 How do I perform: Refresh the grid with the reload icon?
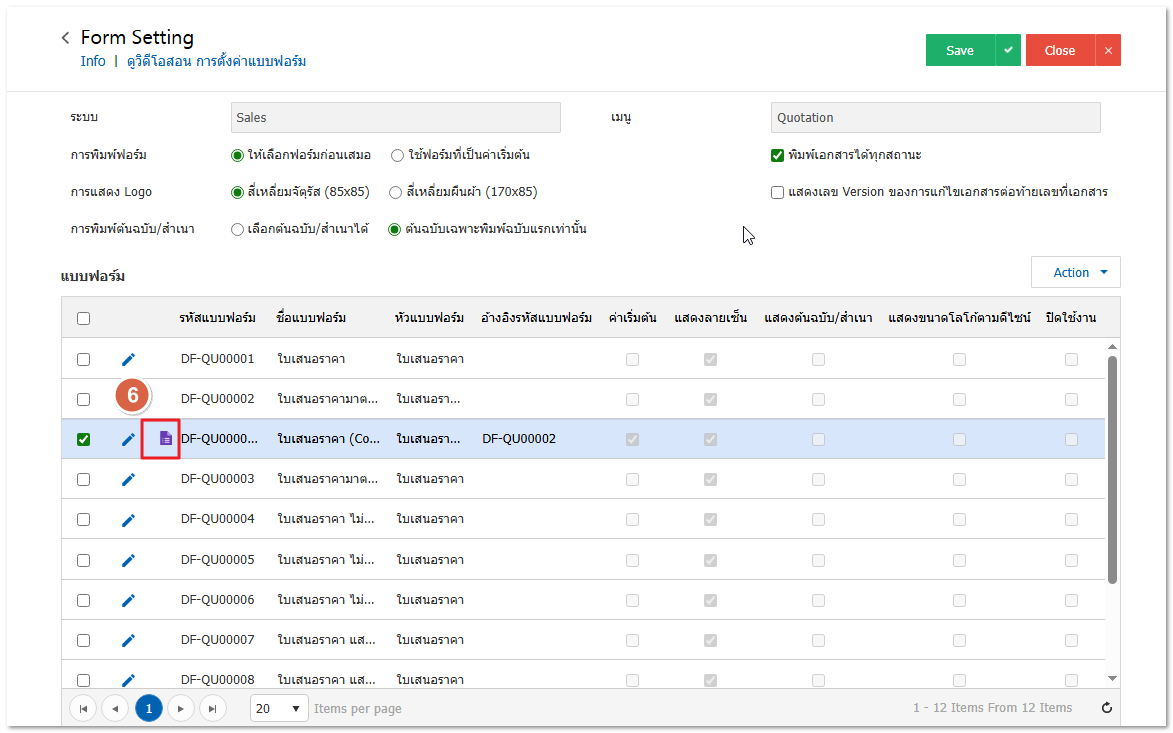tap(1106, 708)
